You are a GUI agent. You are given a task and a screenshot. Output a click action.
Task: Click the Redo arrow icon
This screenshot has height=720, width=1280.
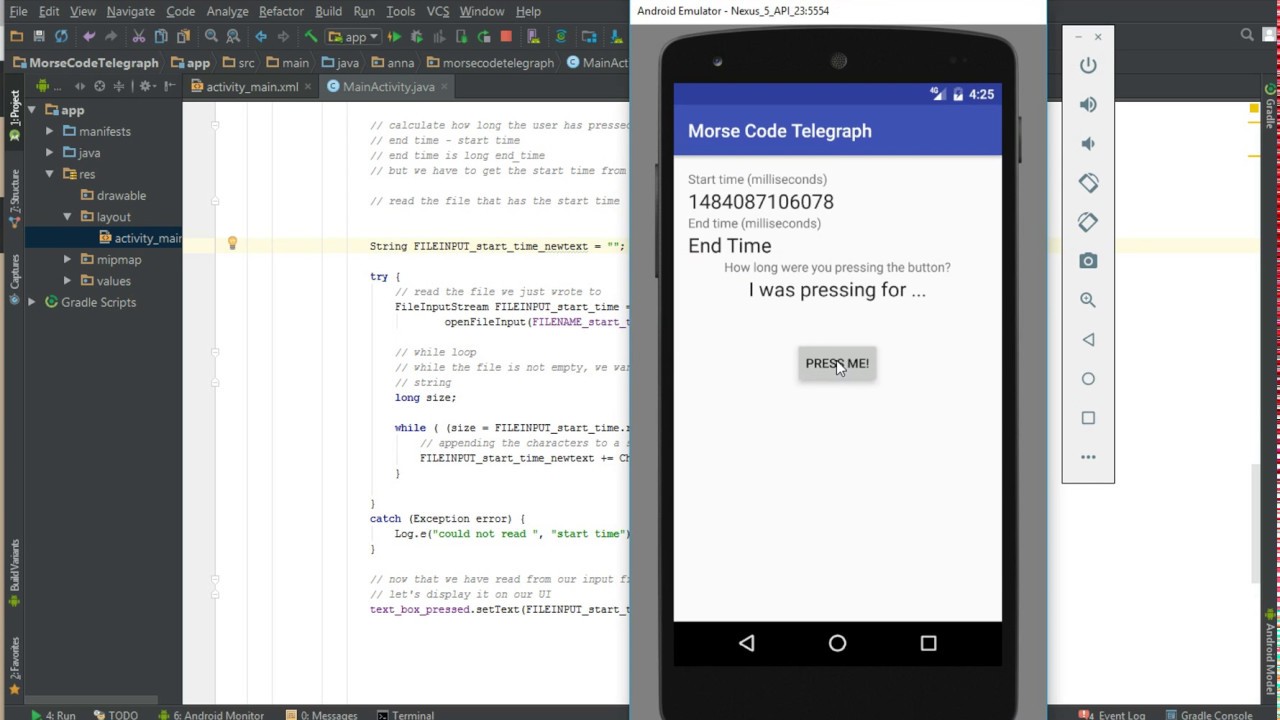[x=111, y=36]
